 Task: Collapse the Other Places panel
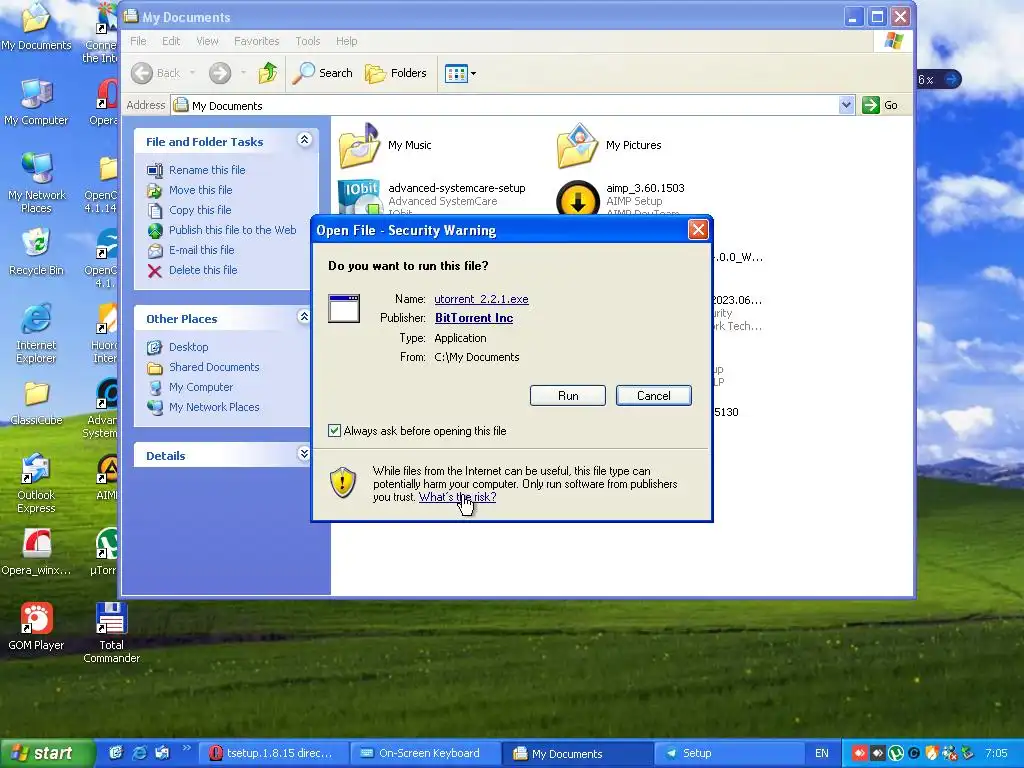[x=304, y=317]
